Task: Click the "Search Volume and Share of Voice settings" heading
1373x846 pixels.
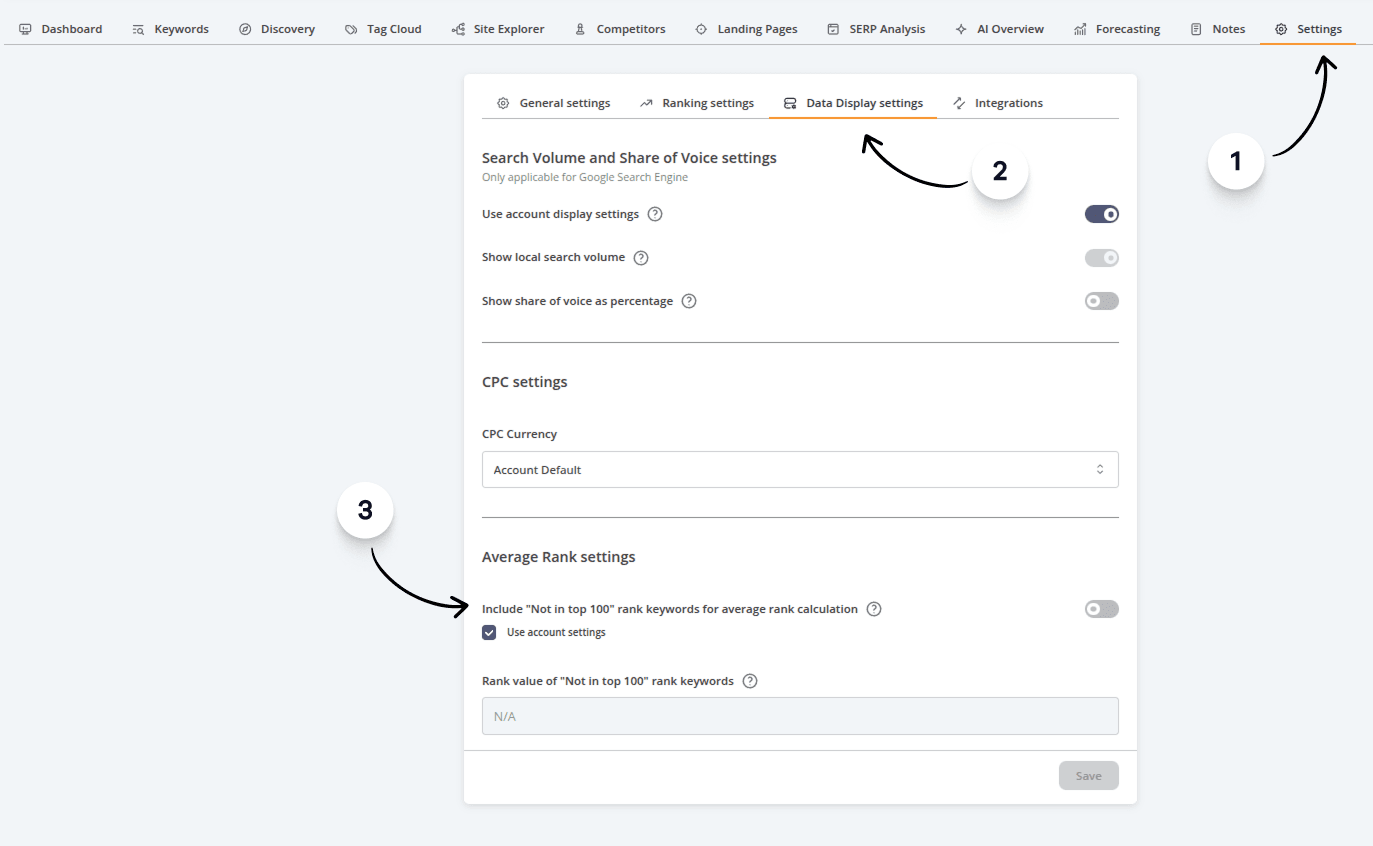Action: coord(629,158)
